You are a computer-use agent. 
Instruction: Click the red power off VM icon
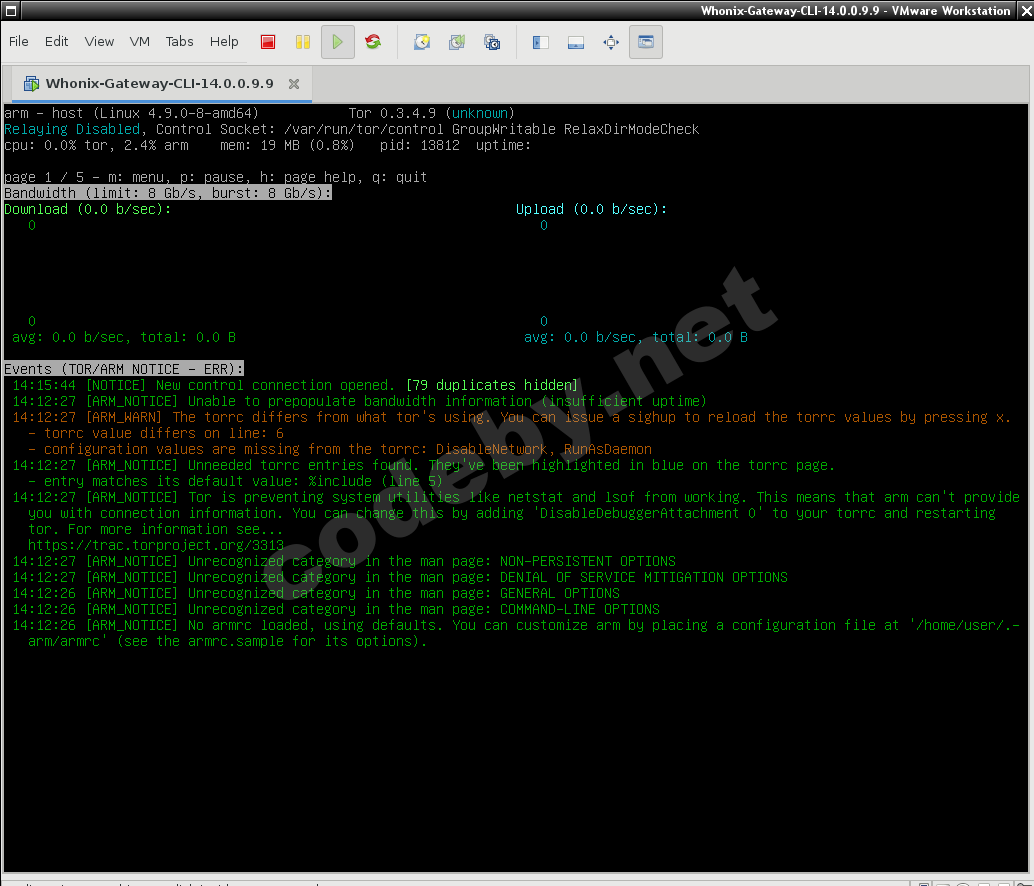[268, 42]
